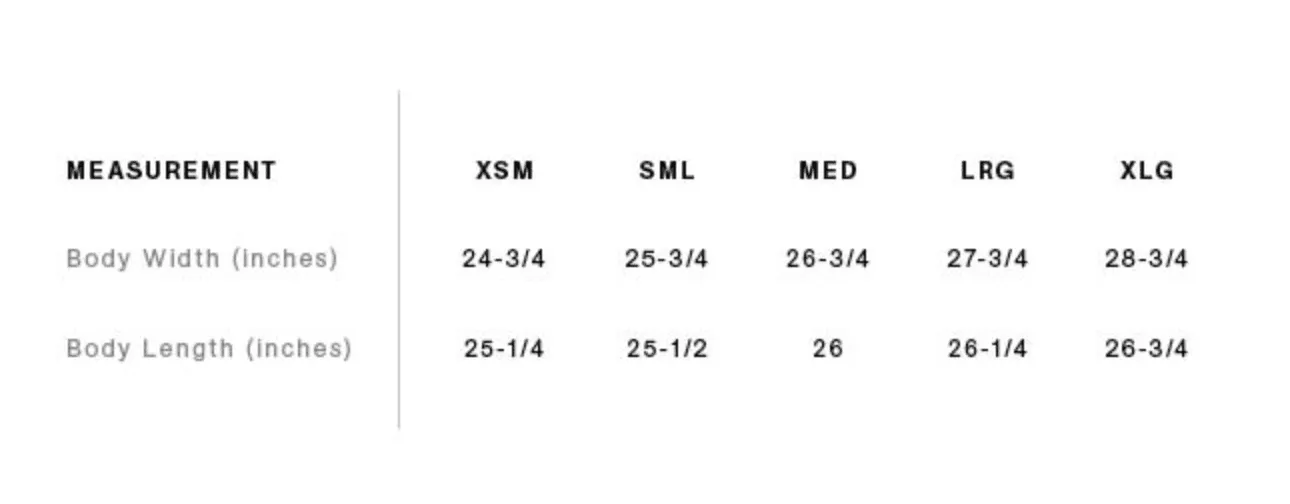Click the SML body length value 25-1/2
Viewport: 1290px width, 504px height.
pos(667,349)
